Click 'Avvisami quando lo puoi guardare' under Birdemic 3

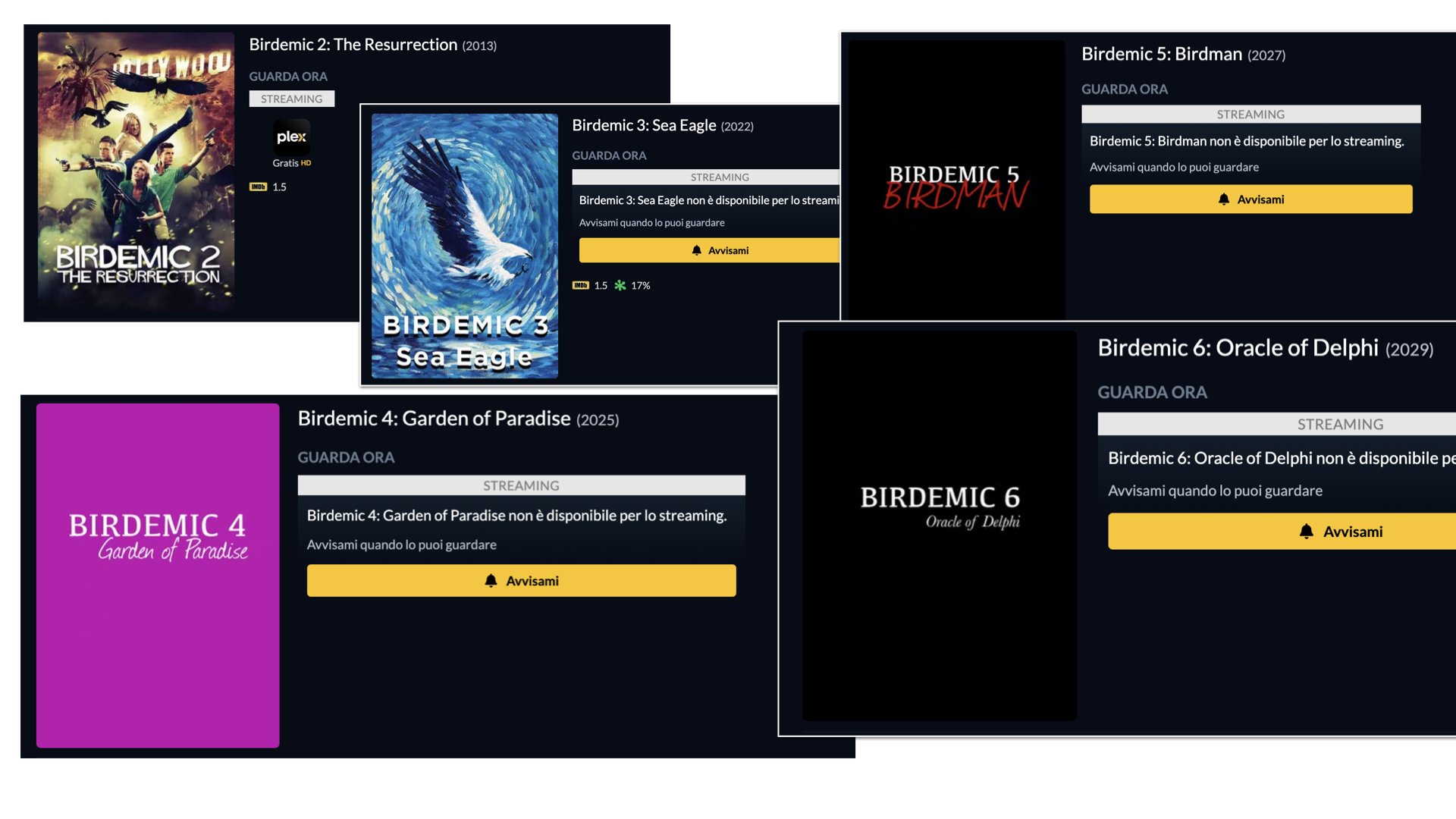tap(651, 222)
